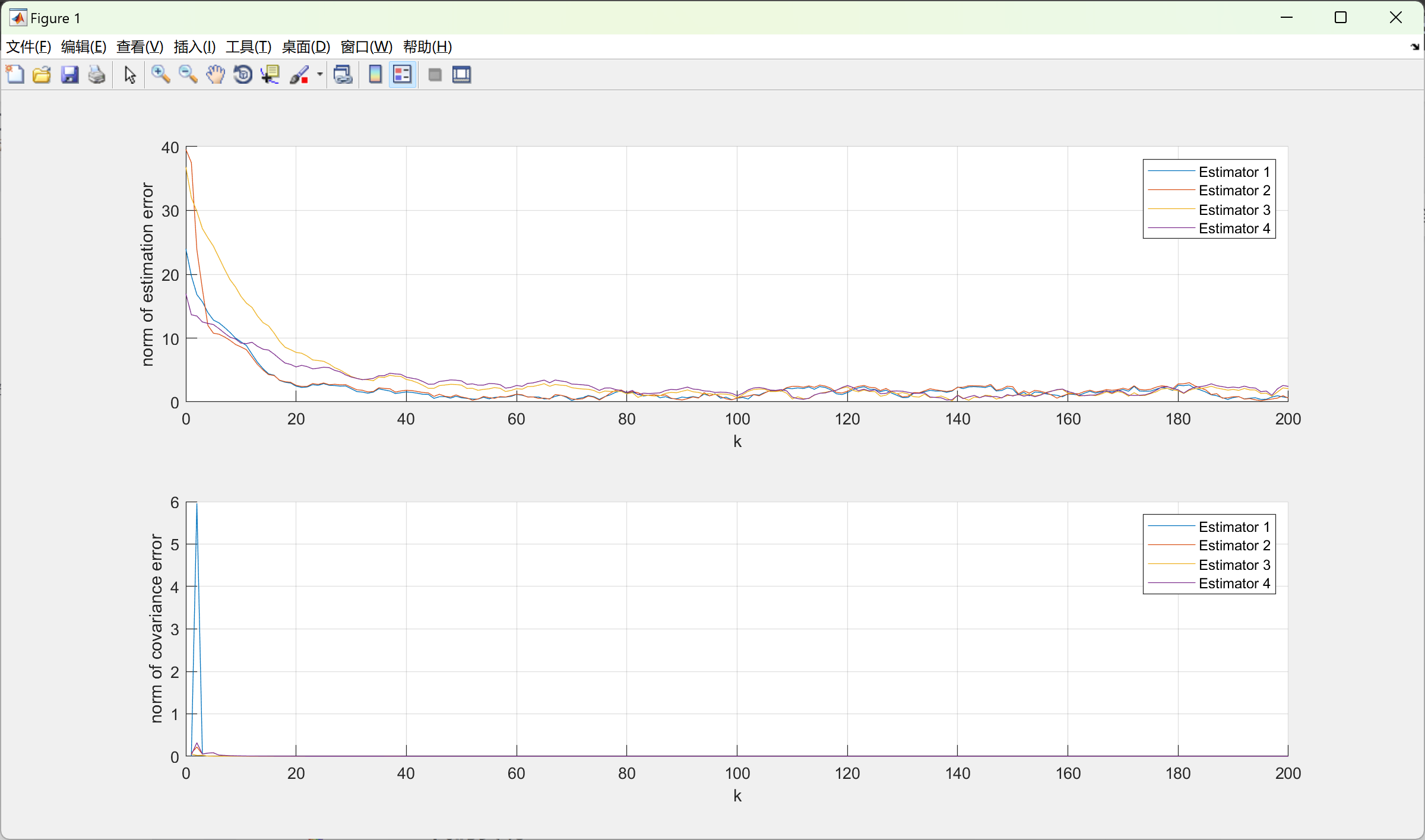Activate the Data Cursor tool
Viewport: 1425px width, 840px height.
tap(270, 75)
